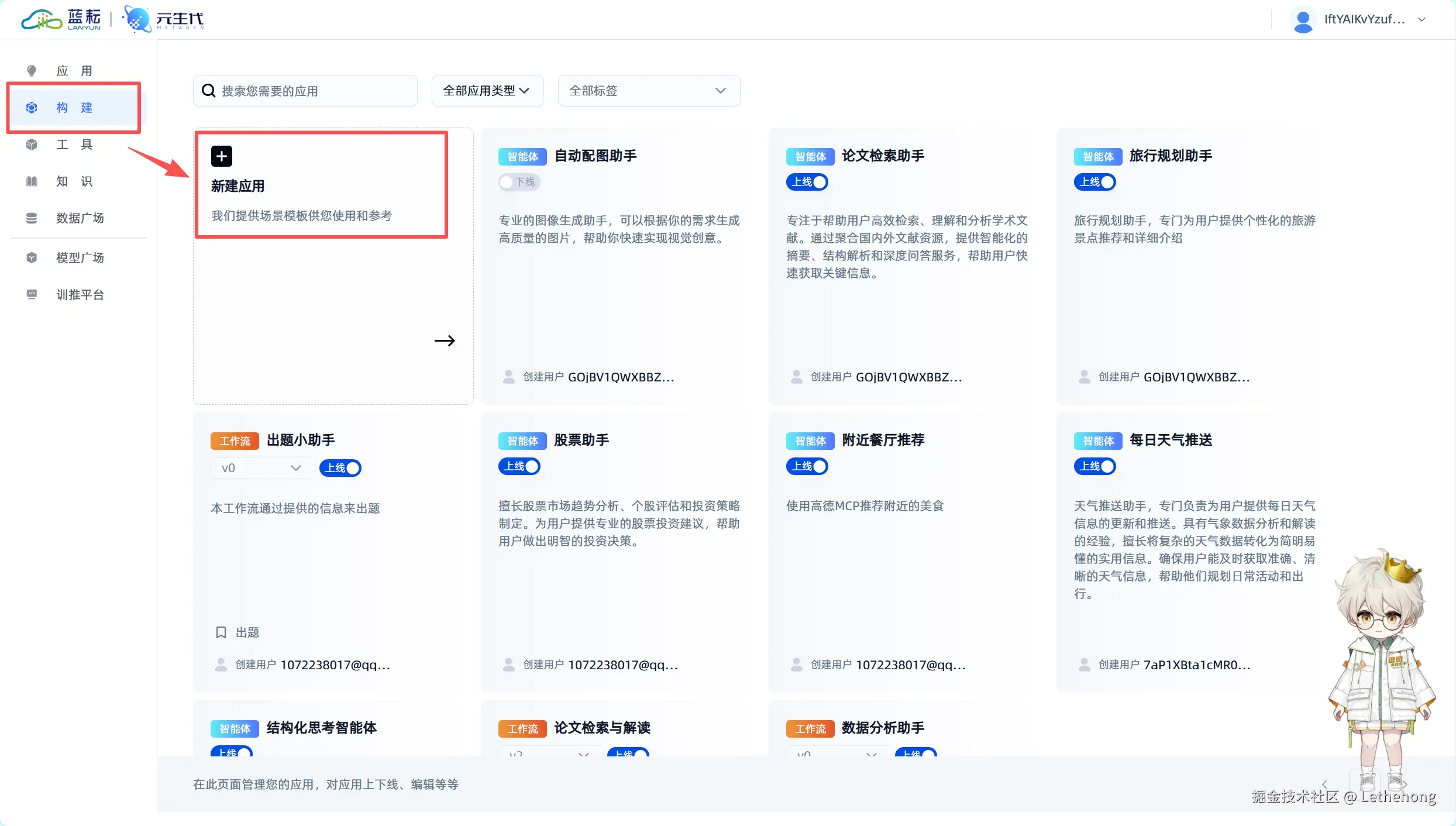Click the 知识 book icon in the sidebar

(32, 181)
